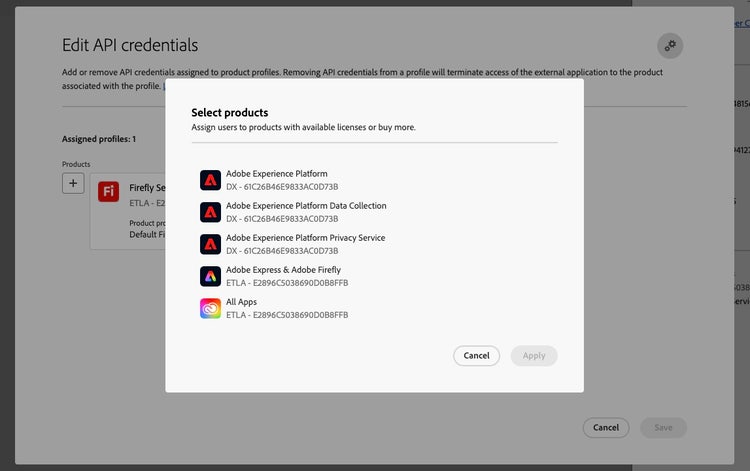Choose Adobe Experience Platform Data Collection label
This screenshot has height=471, width=750.
(x=306, y=206)
